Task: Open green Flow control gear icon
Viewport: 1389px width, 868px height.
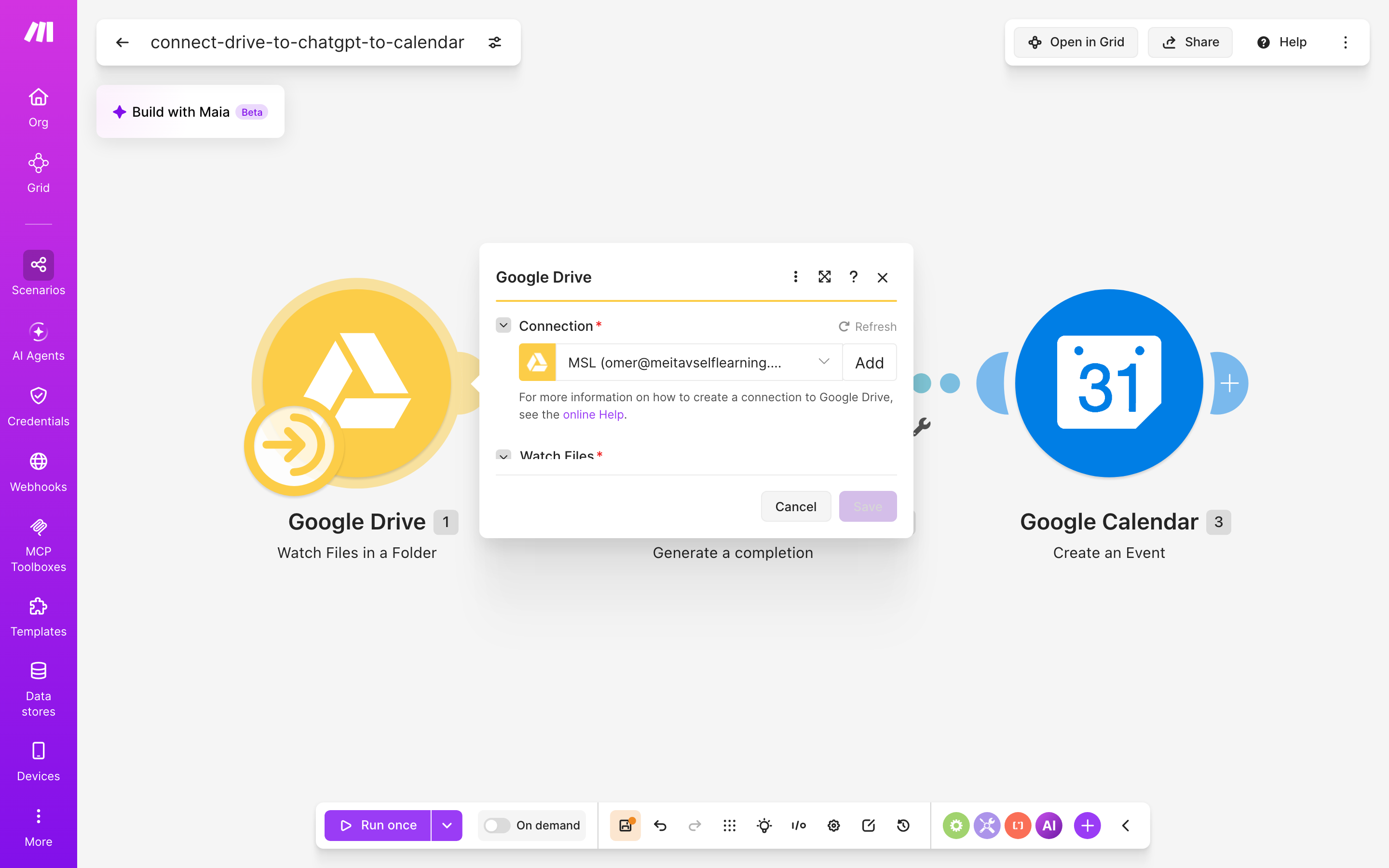Action: (955, 825)
